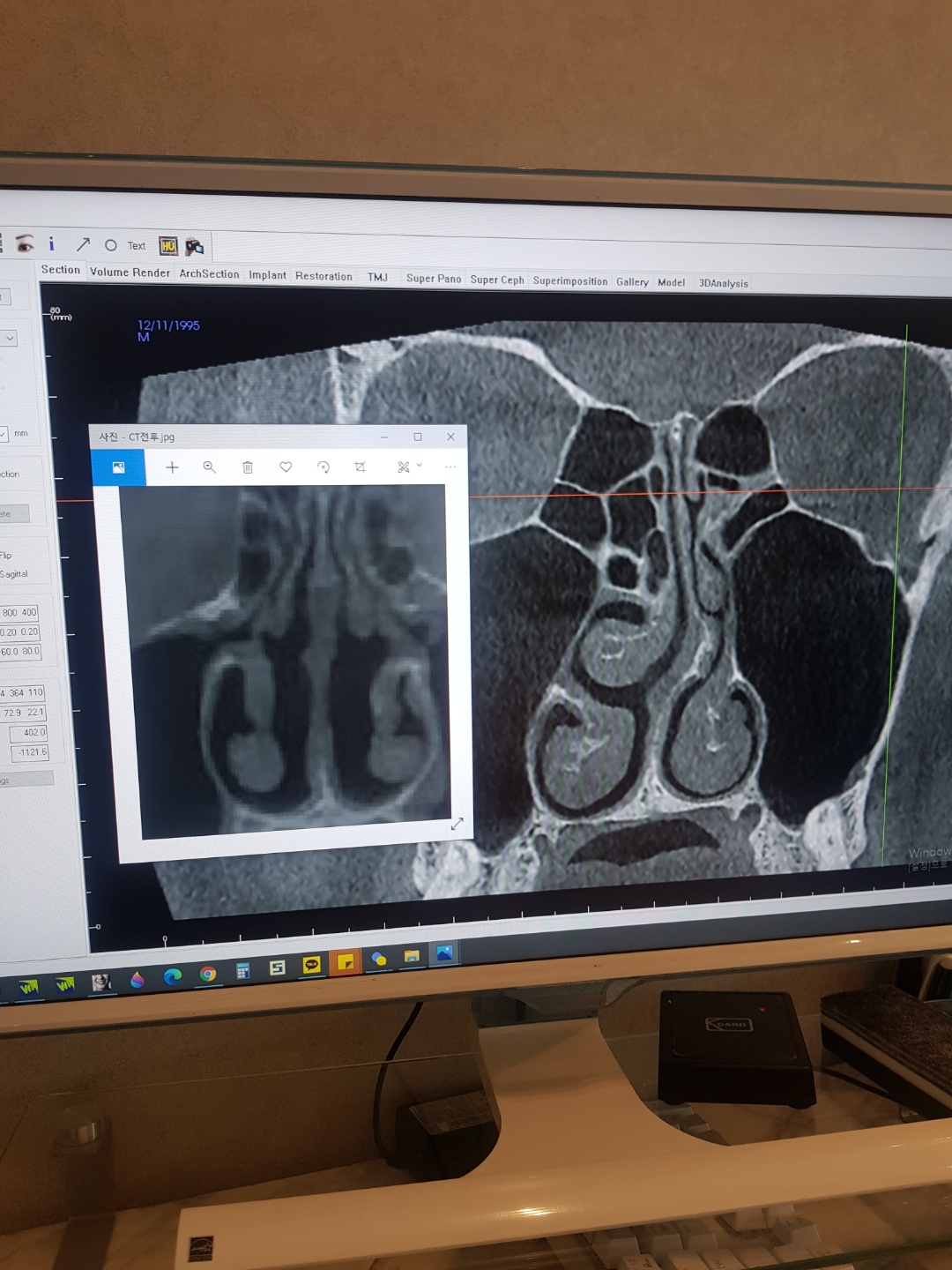Open the Gallery tab

[632, 282]
